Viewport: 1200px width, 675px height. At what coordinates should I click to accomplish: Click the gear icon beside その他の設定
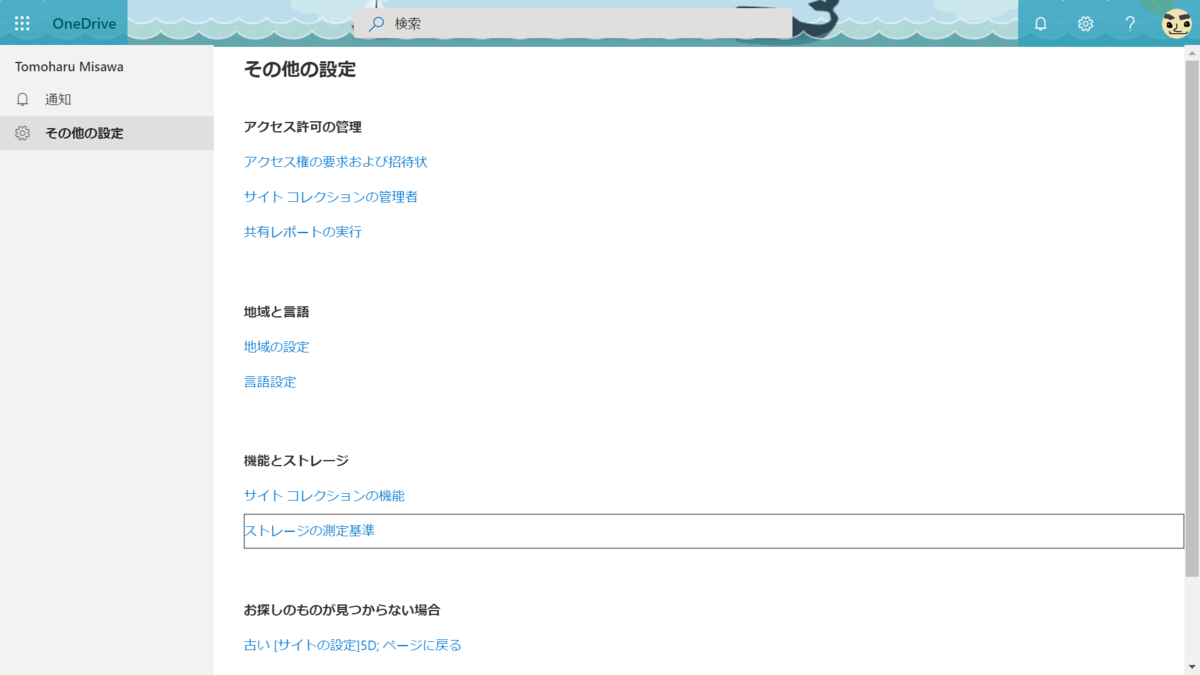(22, 133)
